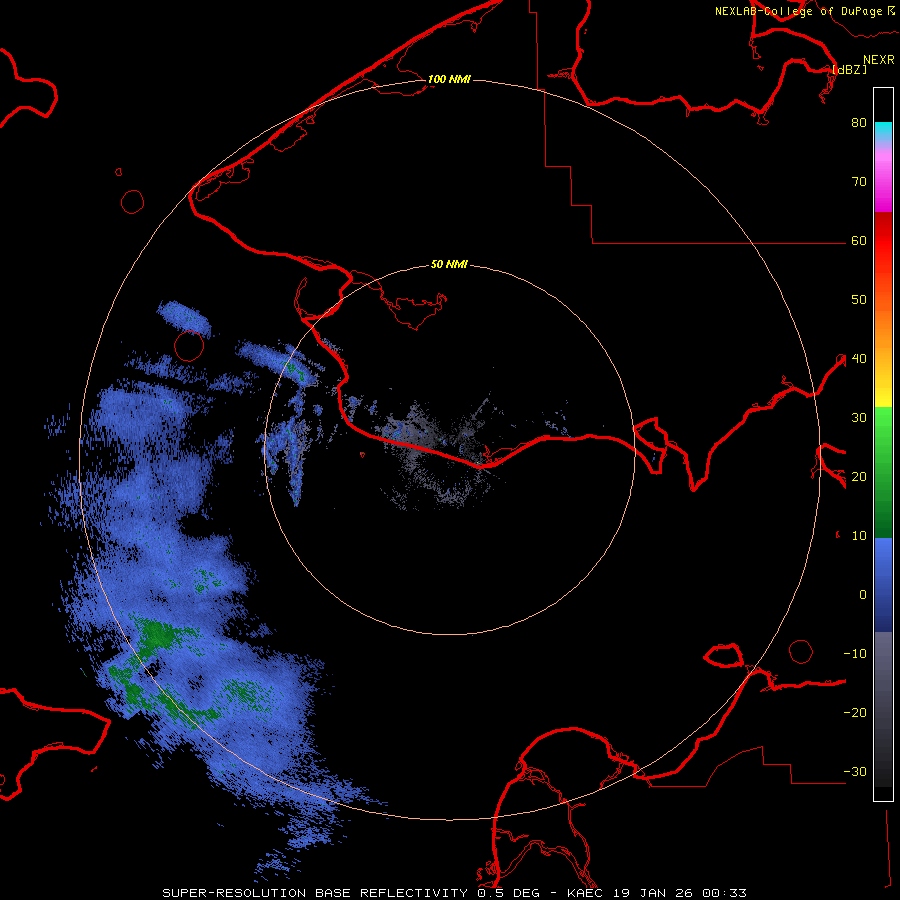This screenshot has height=900, width=900.
Task: Click the -10 value on the dBZ scale
Action: pos(855,654)
